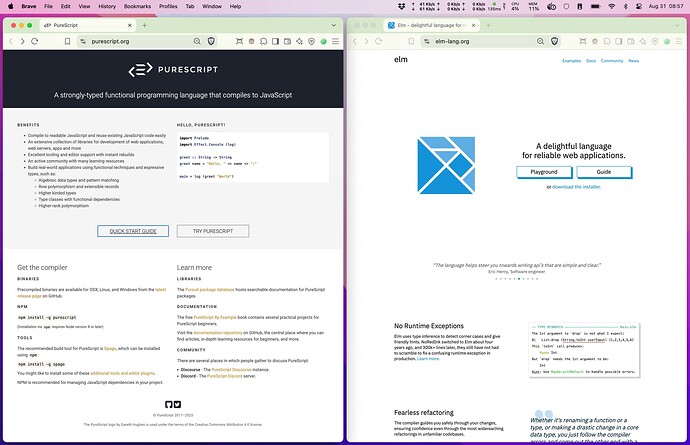Open the Brave main menu in the PureScript window
Image resolution: width=690 pixels, height=445 pixels.
[x=335, y=41]
